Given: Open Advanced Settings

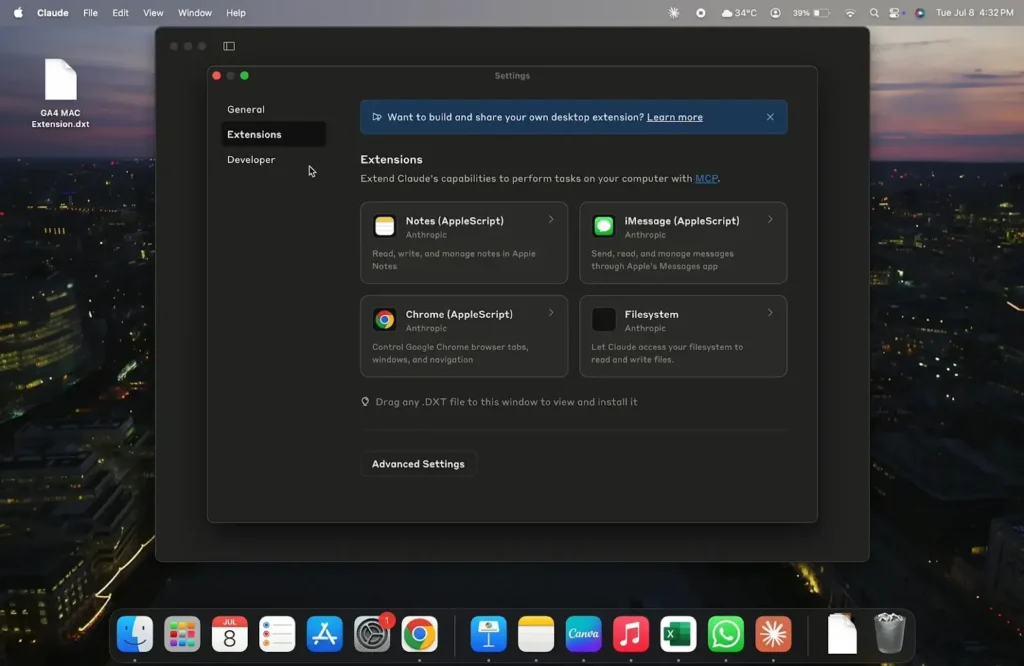Looking at the screenshot, I should 418,464.
